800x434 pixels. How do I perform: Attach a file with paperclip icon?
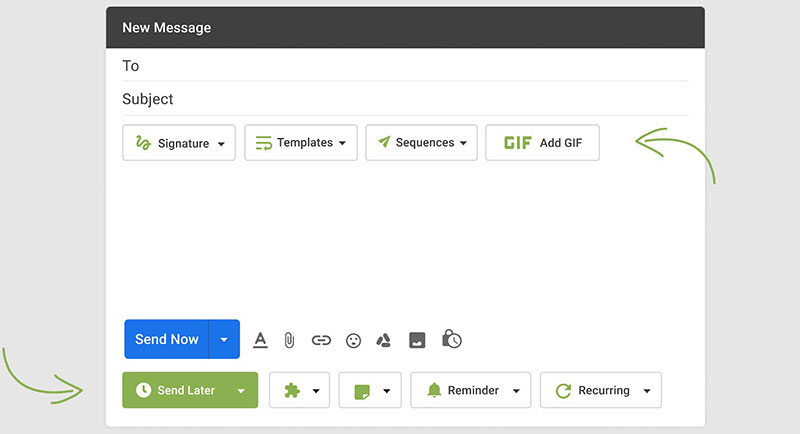point(289,340)
